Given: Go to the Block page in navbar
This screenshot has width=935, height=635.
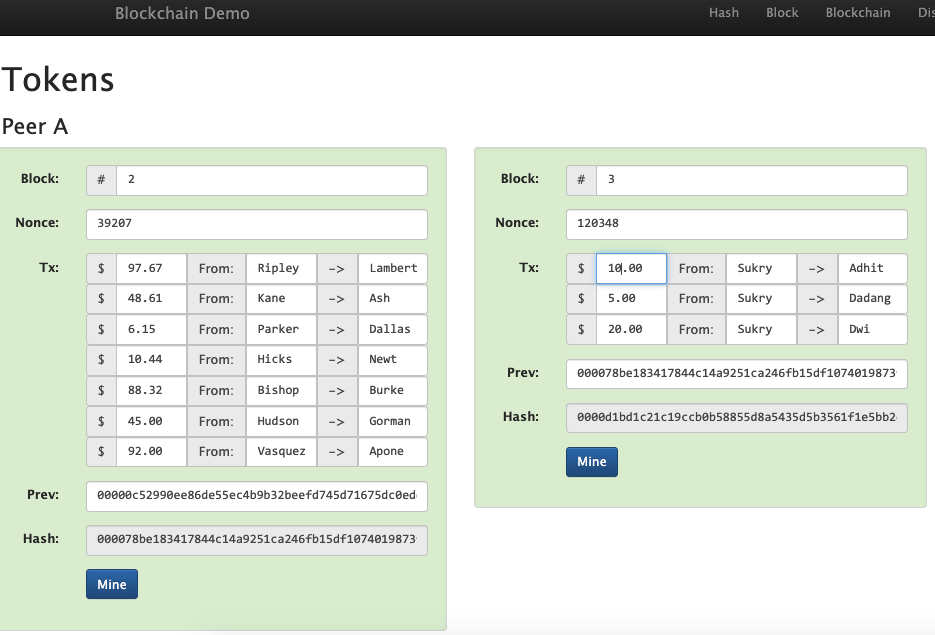Looking at the screenshot, I should tap(782, 13).
